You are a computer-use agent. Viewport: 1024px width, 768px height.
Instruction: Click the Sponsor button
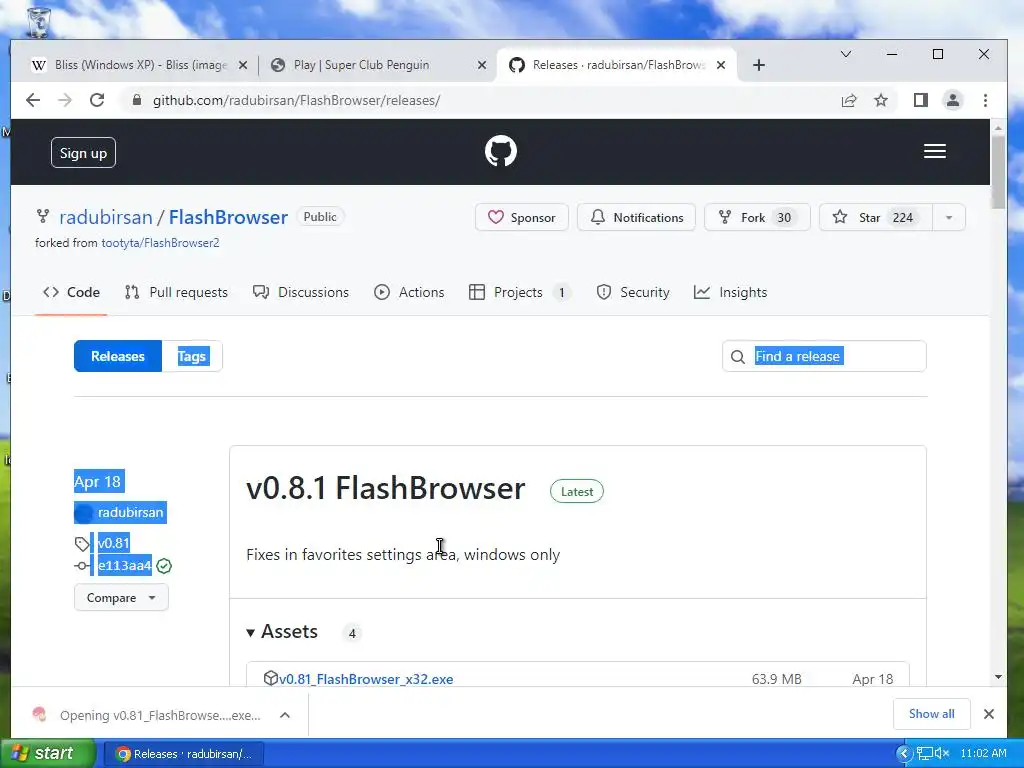tap(522, 217)
